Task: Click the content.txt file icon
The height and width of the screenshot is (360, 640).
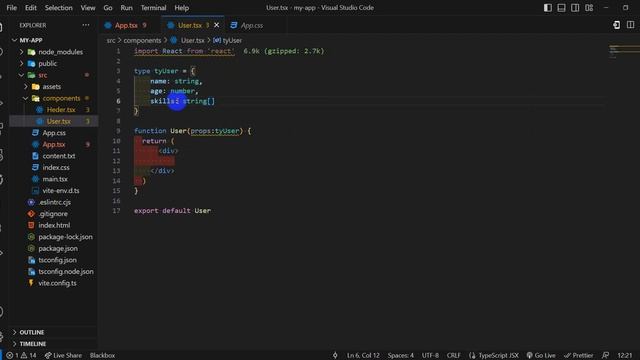Action: (x=36, y=156)
